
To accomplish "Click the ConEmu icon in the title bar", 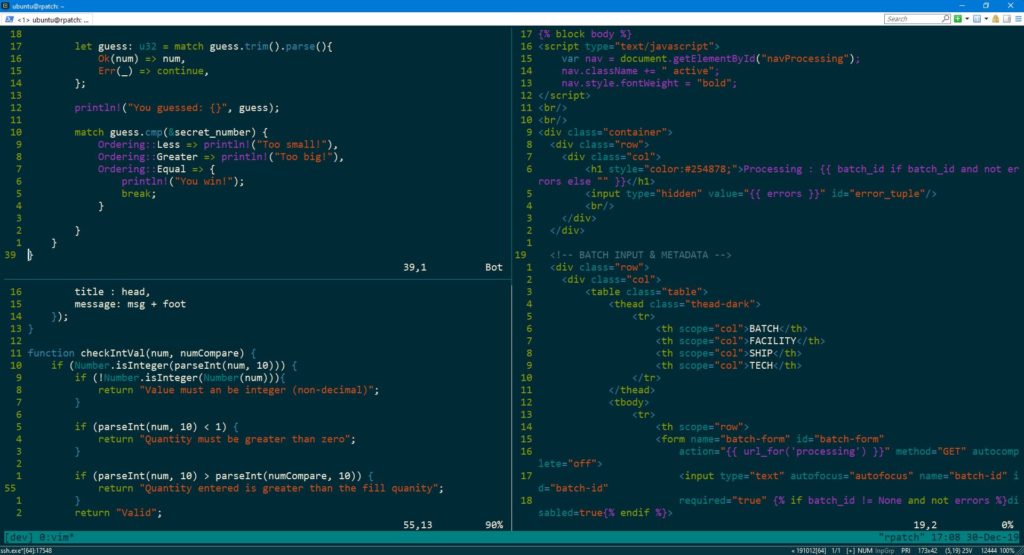I will coord(7,5).
